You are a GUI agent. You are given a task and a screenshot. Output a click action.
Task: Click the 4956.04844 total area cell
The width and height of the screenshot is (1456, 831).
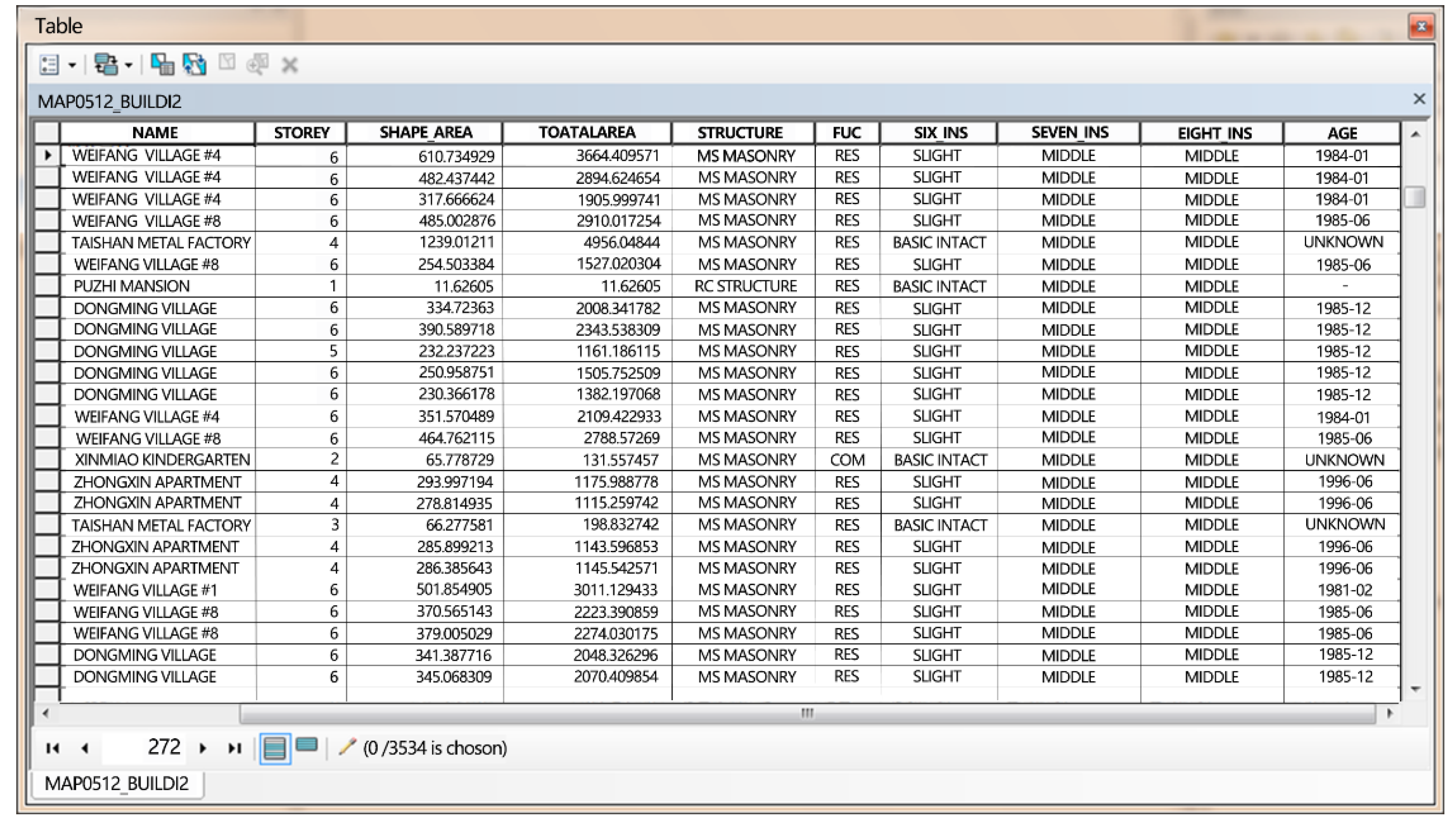[x=587, y=243]
